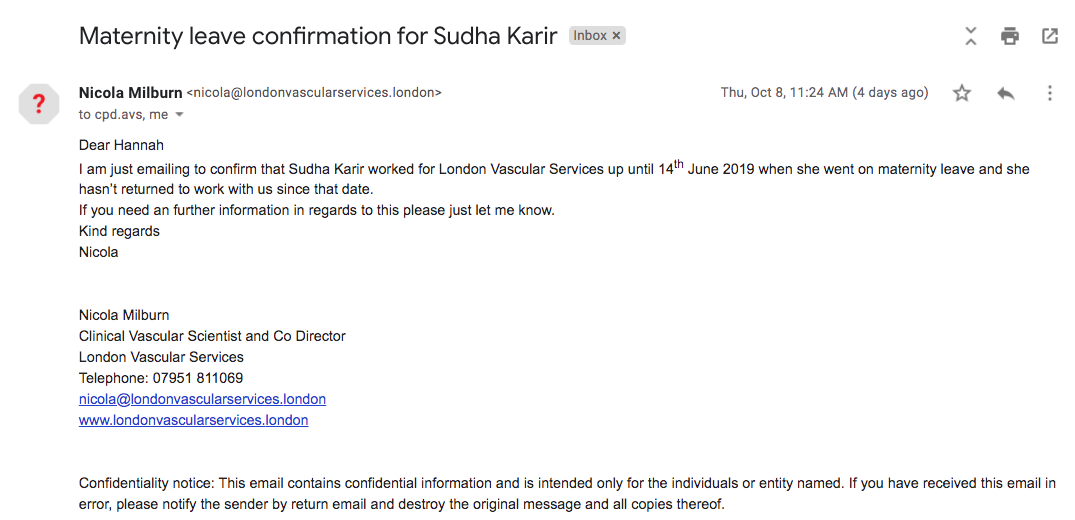Click the collapse all arrows icon
The width and height of the screenshot is (1075, 520).
click(x=970, y=37)
